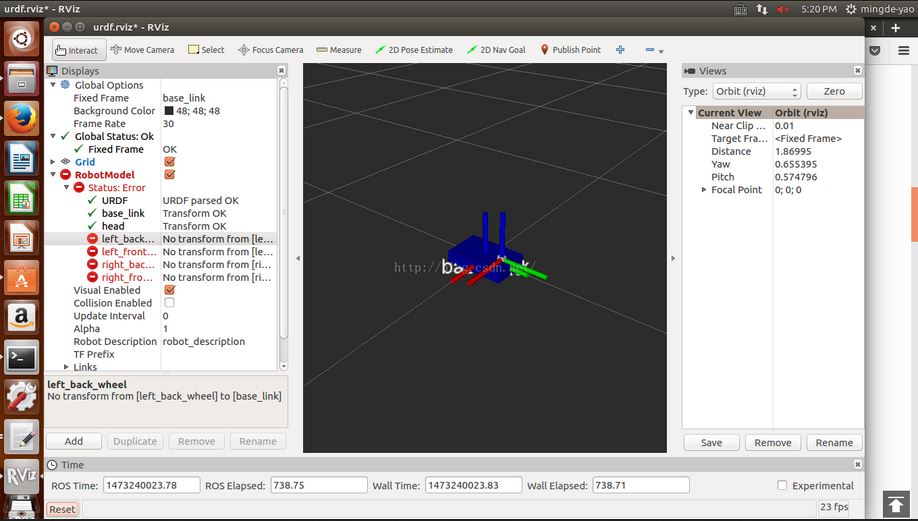Open Terminal from the dock

(x=22, y=357)
